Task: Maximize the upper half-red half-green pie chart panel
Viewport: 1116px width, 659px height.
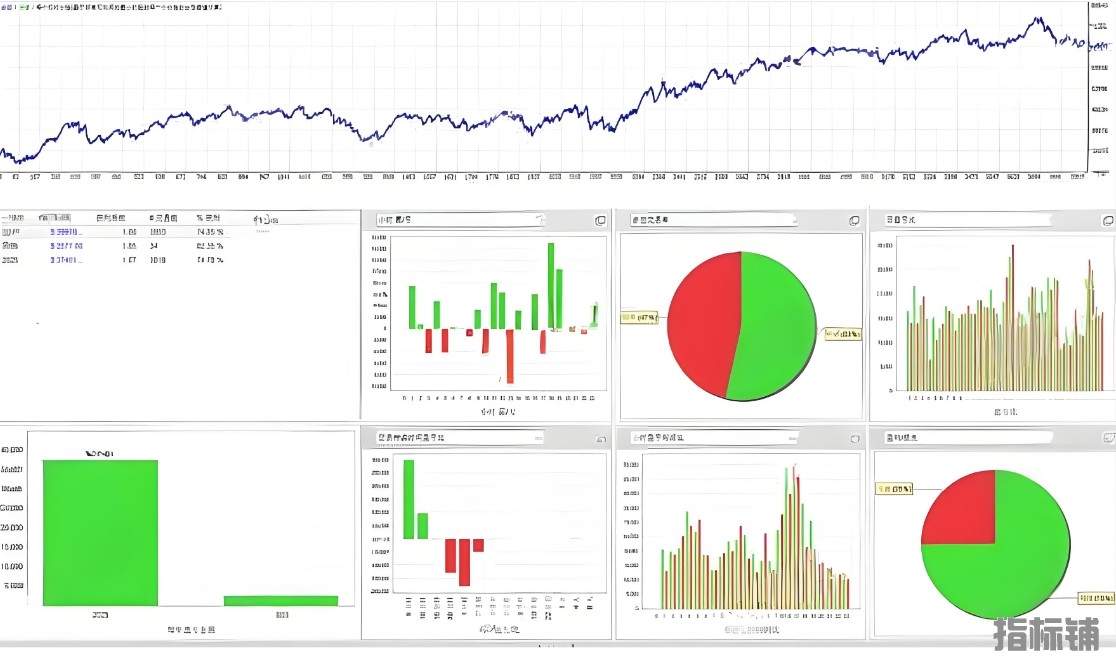Action: tap(854, 220)
